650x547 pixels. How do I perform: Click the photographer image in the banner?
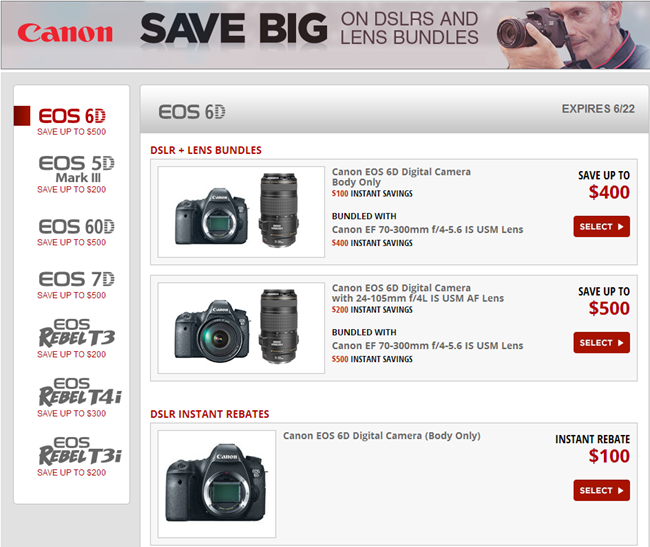click(x=572, y=35)
